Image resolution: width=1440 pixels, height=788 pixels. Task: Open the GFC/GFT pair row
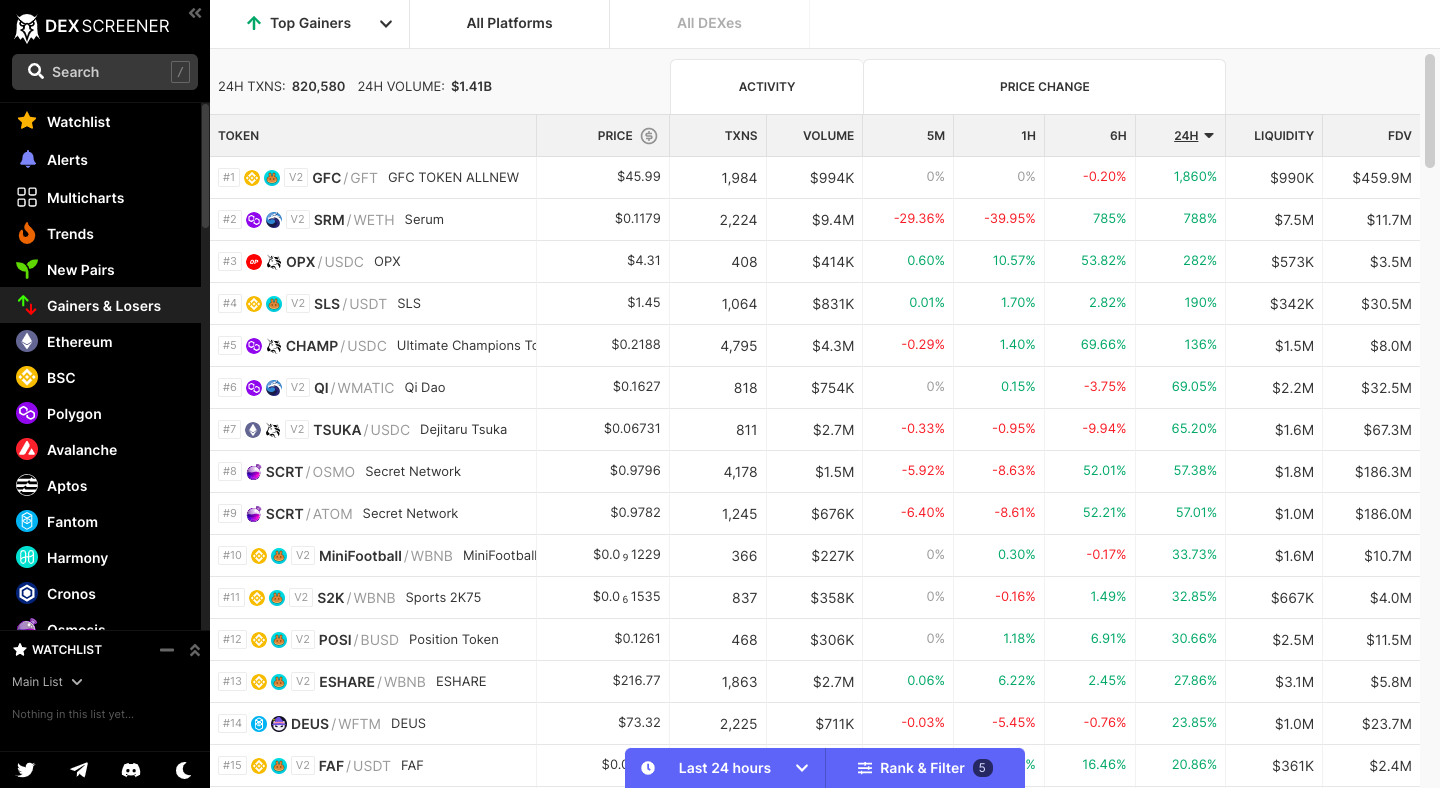pyautogui.click(x=815, y=178)
